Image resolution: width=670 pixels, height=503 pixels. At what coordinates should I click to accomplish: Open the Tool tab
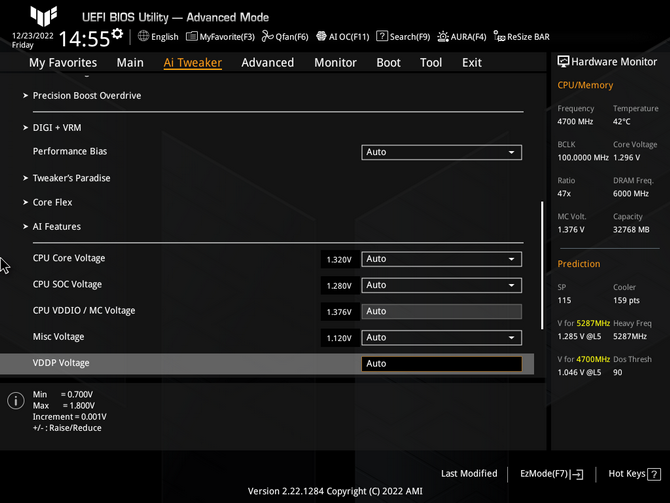click(431, 62)
